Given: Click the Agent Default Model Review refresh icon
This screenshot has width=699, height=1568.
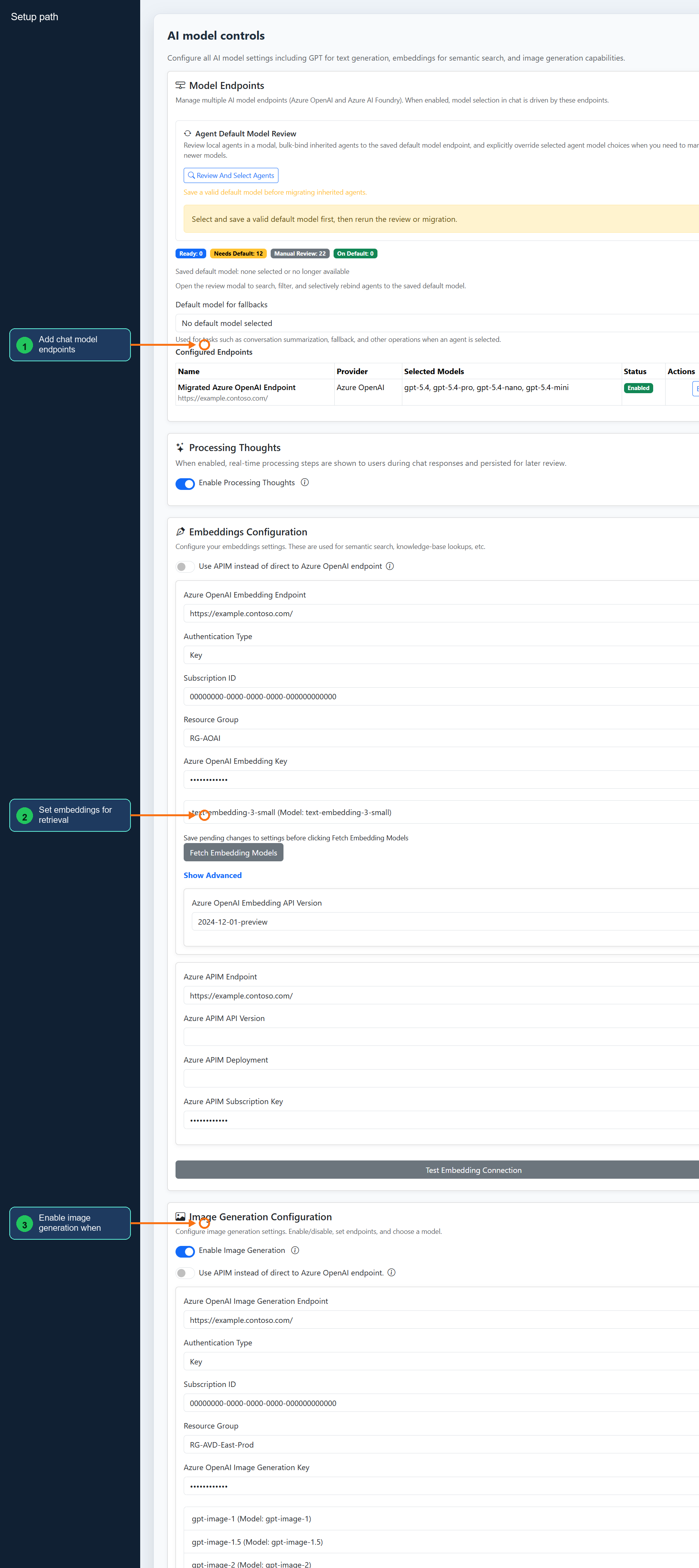Looking at the screenshot, I should (x=188, y=133).
